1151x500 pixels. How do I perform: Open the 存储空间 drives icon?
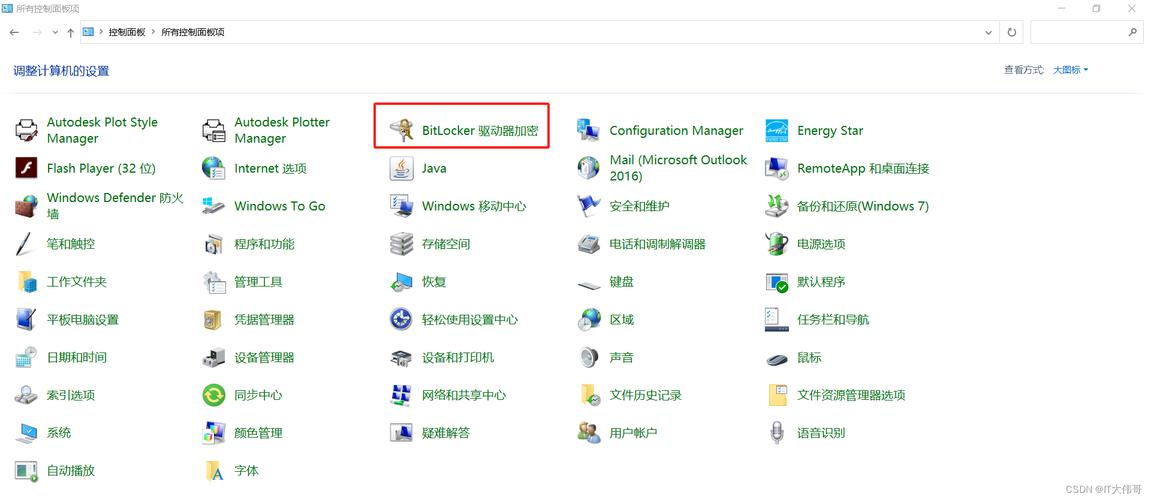(x=402, y=244)
